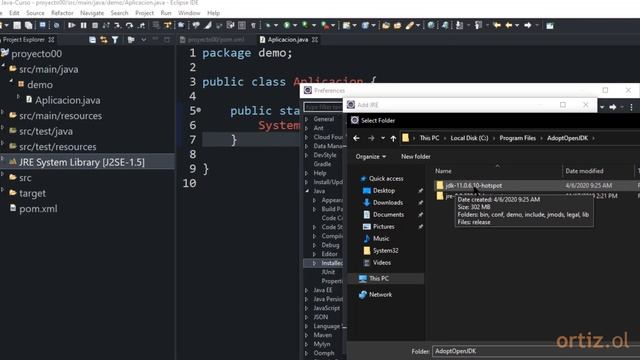Open the Window menu

(x=189, y=13)
